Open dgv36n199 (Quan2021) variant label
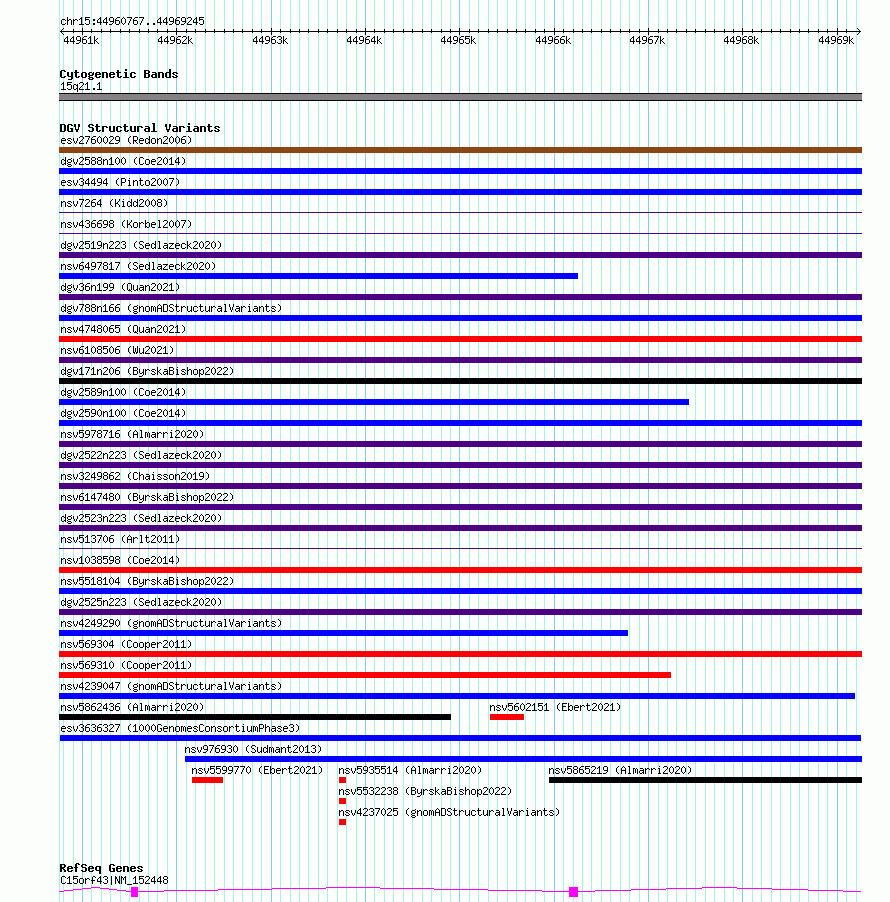This screenshot has height=902, width=890. point(120,287)
